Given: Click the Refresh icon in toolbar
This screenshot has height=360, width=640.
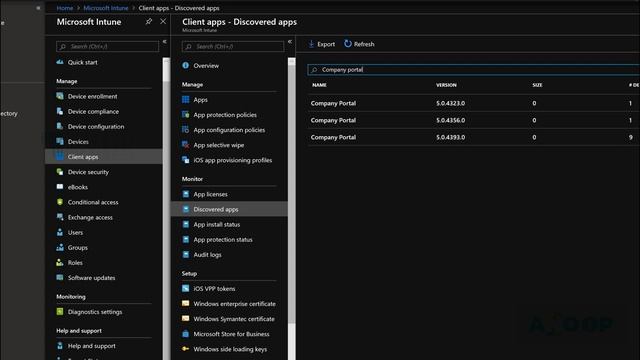Looking at the screenshot, I should point(348,44).
